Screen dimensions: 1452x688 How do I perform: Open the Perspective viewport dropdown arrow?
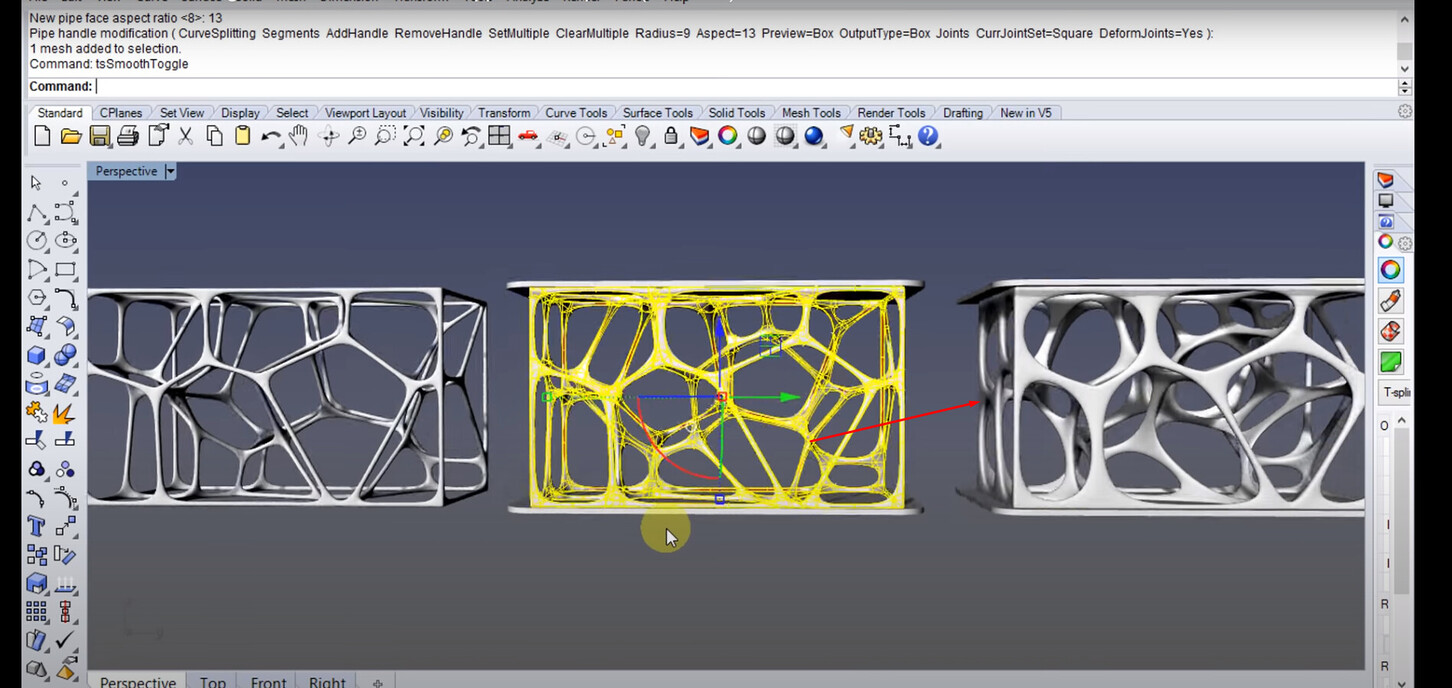point(170,172)
